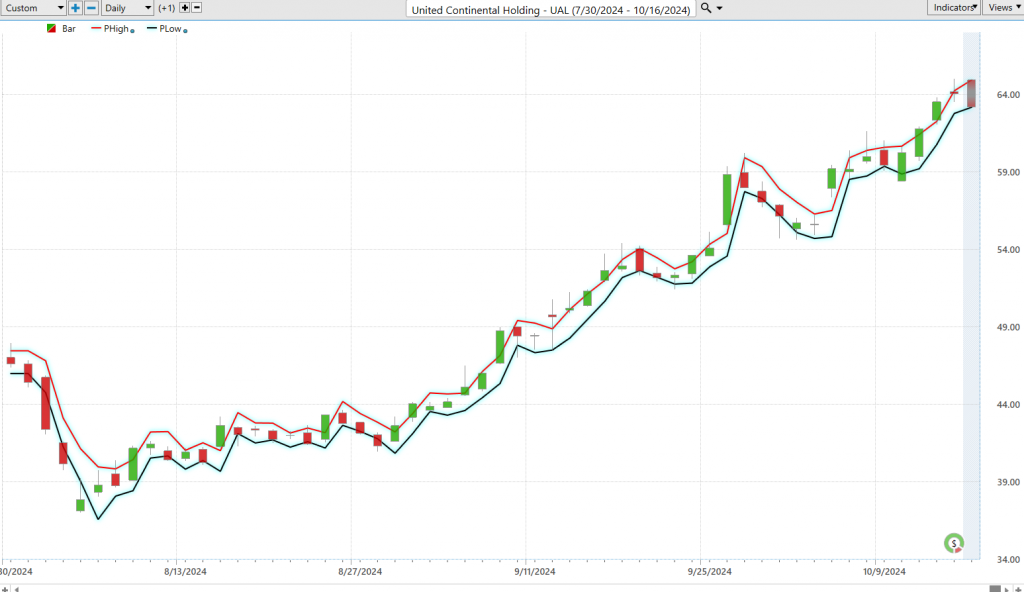Click the horizontal scrollbar at chart bottom
Viewport: 1024px width, 592px height.
(x=500, y=587)
